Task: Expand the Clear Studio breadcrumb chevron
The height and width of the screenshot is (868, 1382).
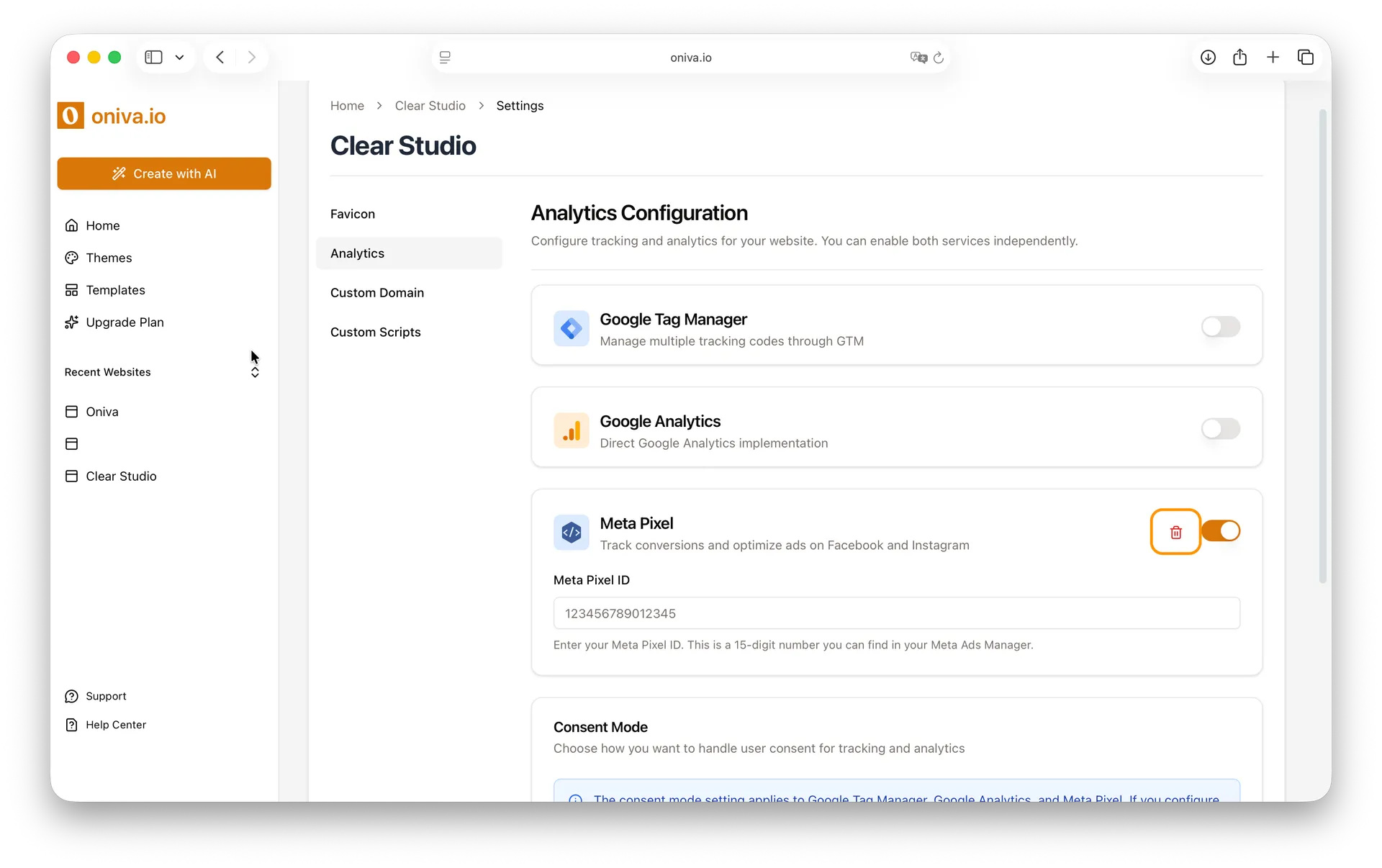Action: click(480, 105)
